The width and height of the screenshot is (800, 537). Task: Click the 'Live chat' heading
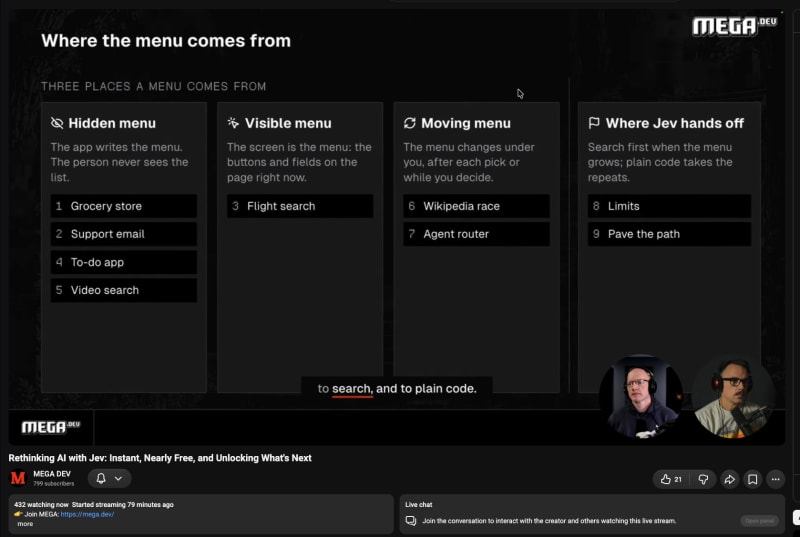coord(418,504)
